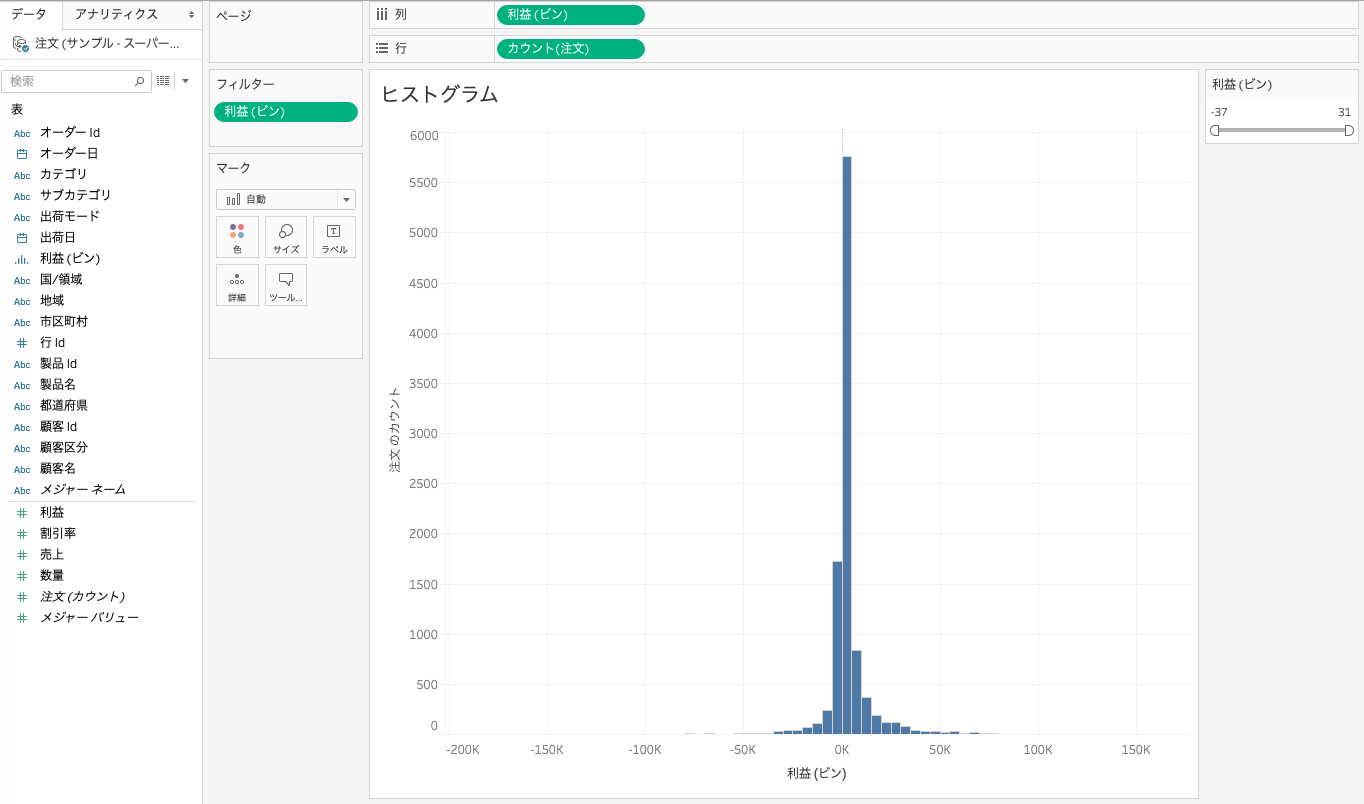
Task: Click the -37 minimum value of the filter
Action: tap(1219, 112)
